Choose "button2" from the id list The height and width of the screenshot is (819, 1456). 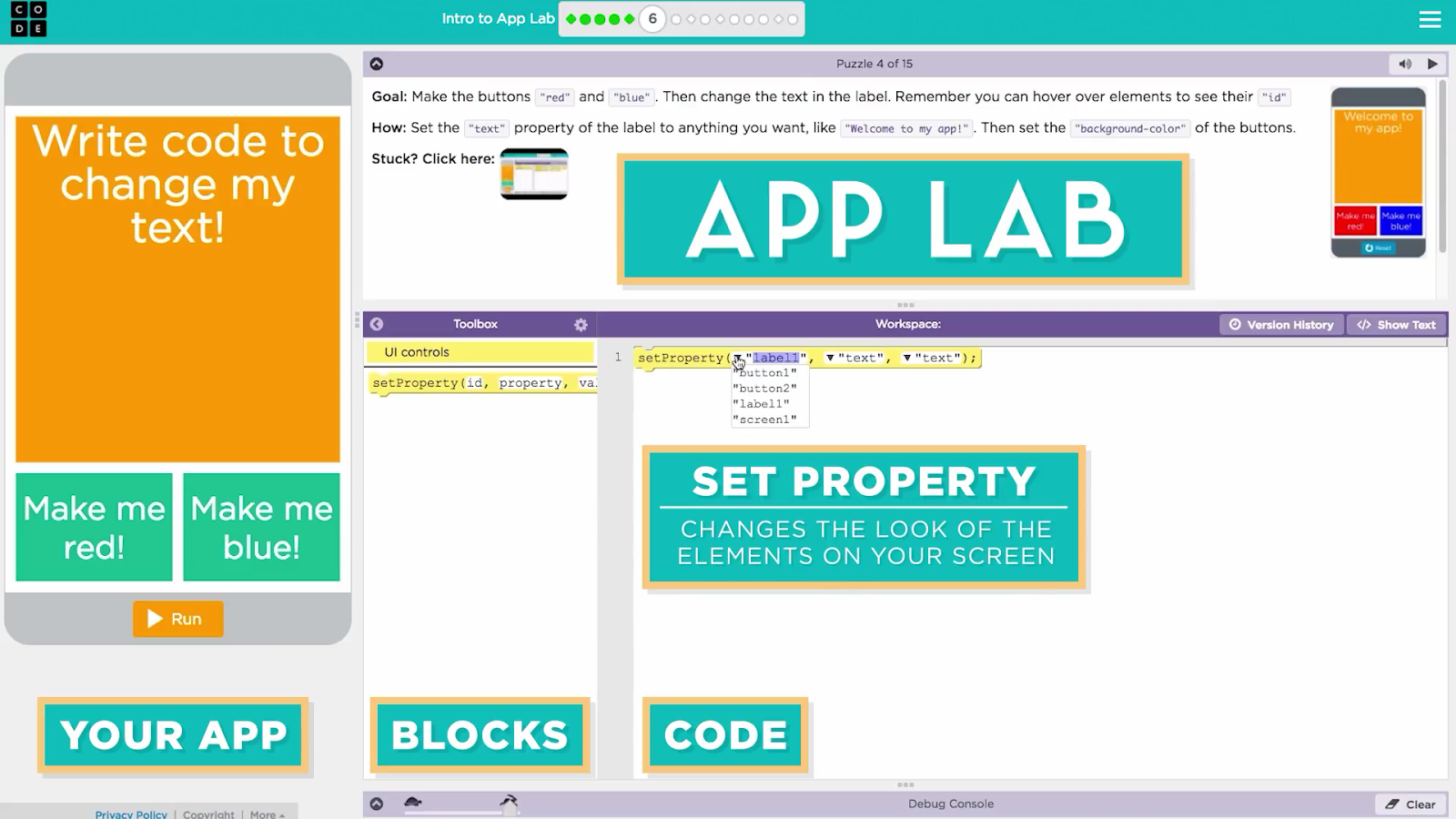(x=764, y=389)
